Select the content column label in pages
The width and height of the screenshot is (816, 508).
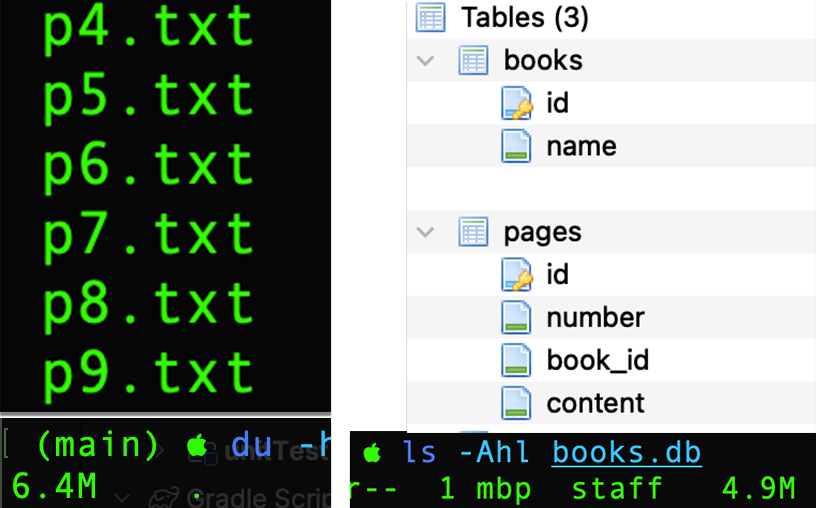coord(595,403)
